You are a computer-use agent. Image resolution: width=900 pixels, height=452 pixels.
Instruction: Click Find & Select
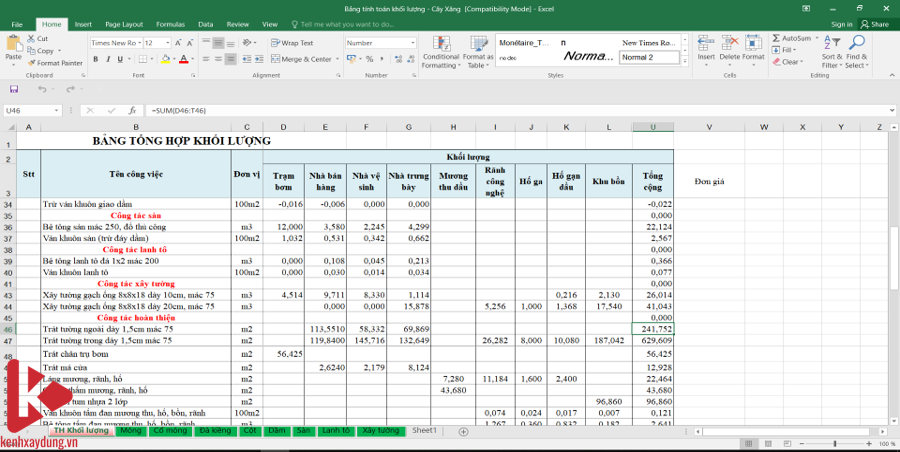tap(857, 52)
